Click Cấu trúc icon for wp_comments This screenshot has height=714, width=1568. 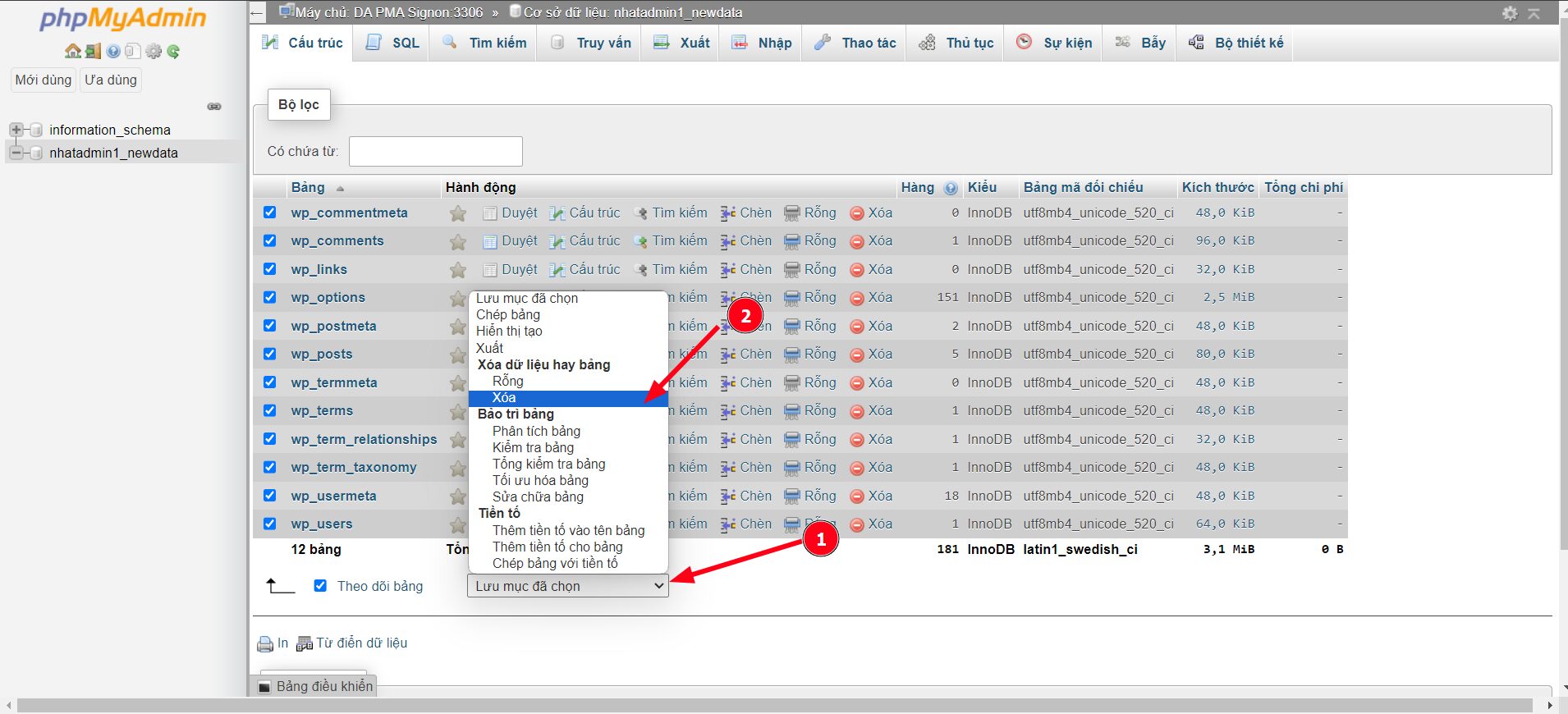(557, 241)
